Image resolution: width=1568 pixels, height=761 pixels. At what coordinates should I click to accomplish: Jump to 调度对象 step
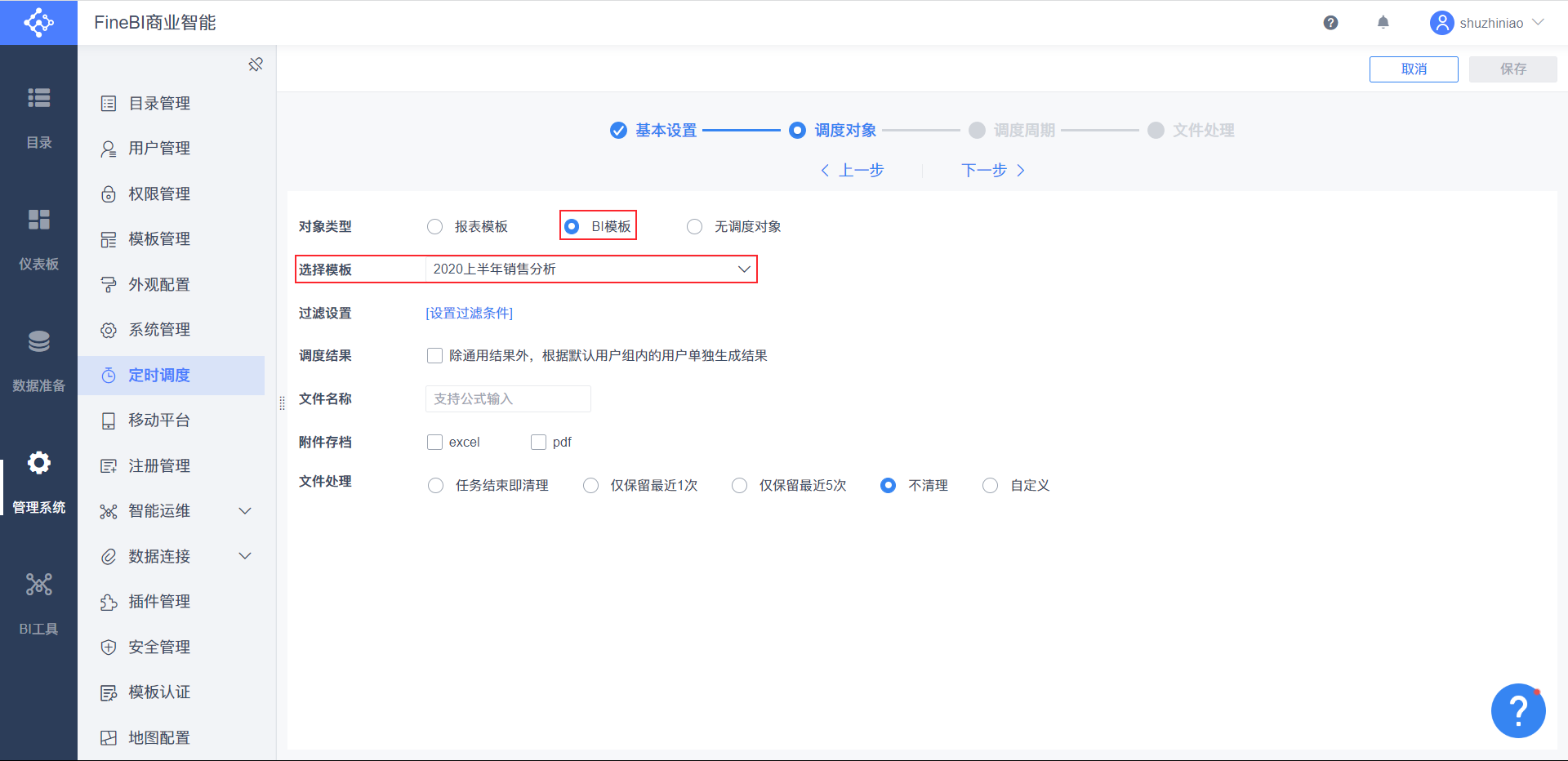(x=833, y=130)
